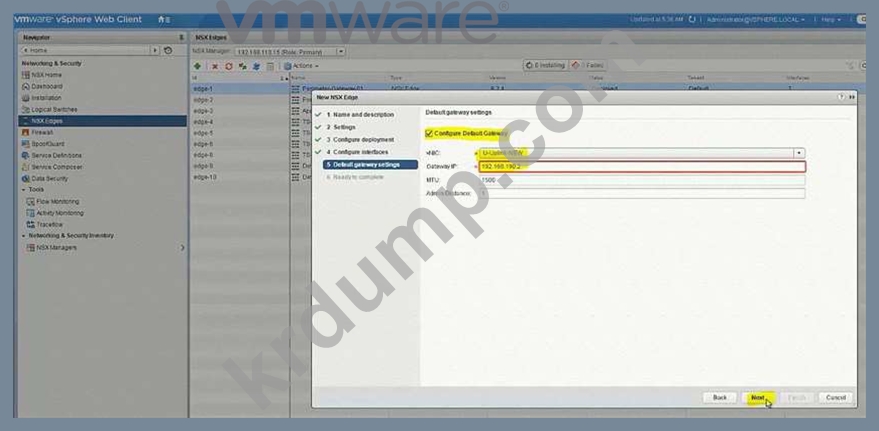Pin the Navigator panel
The width and height of the screenshot is (879, 431).
[181, 38]
